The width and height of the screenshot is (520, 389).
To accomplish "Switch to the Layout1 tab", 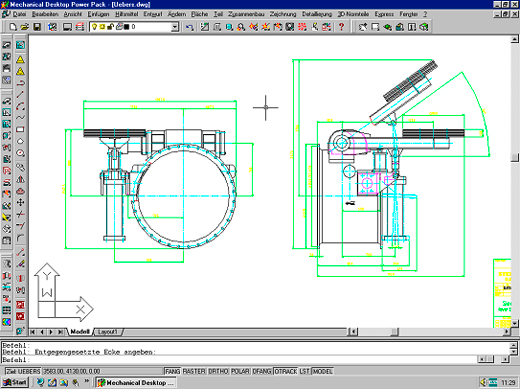I will (x=108, y=332).
